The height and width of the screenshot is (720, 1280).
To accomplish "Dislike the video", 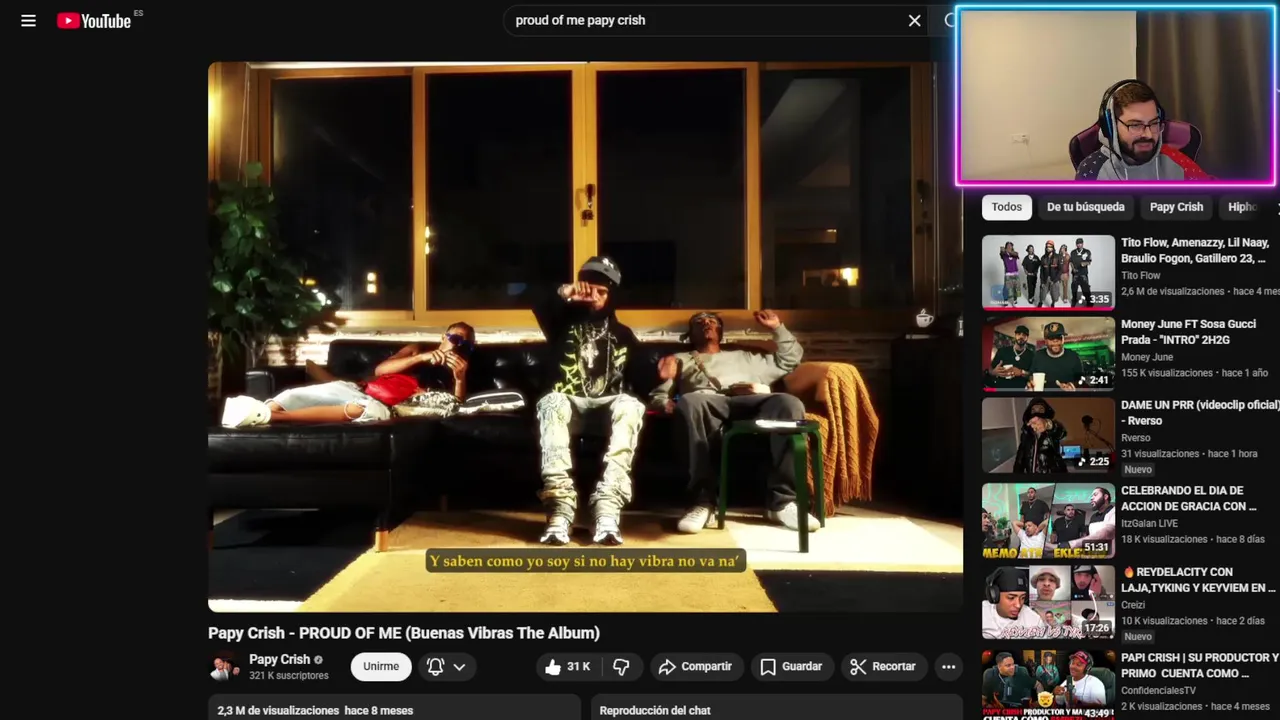I will pyautogui.click(x=621, y=667).
